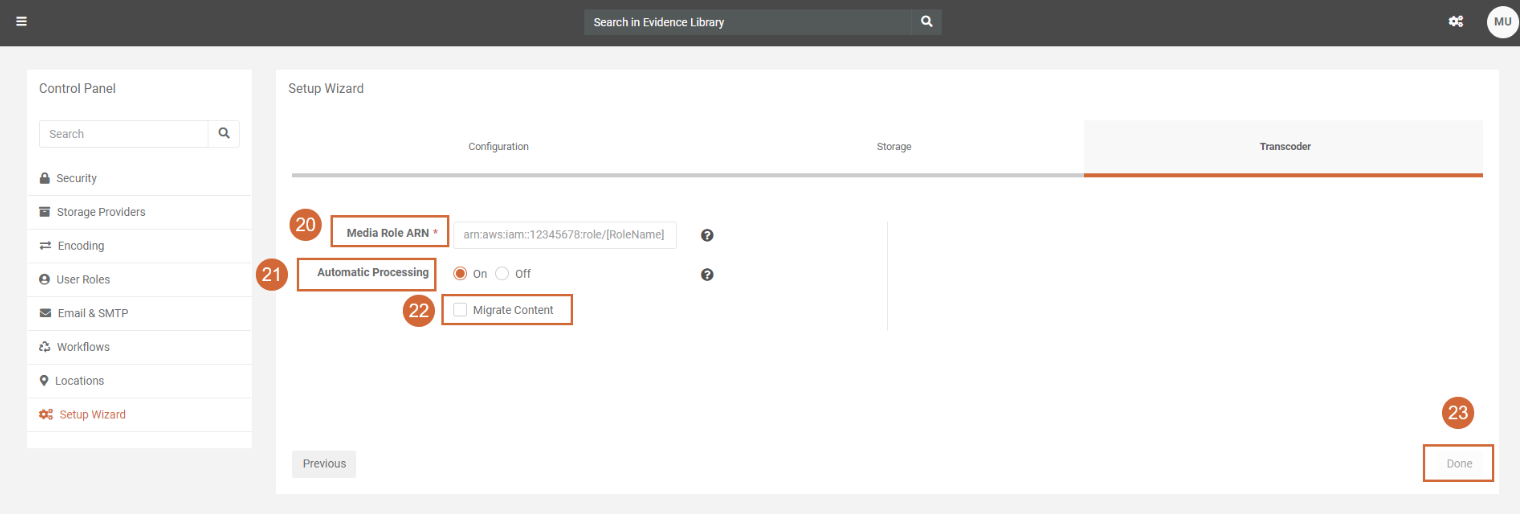Image resolution: width=1520 pixels, height=514 pixels.
Task: Click the Media Role ARN input field
Action: (x=565, y=235)
